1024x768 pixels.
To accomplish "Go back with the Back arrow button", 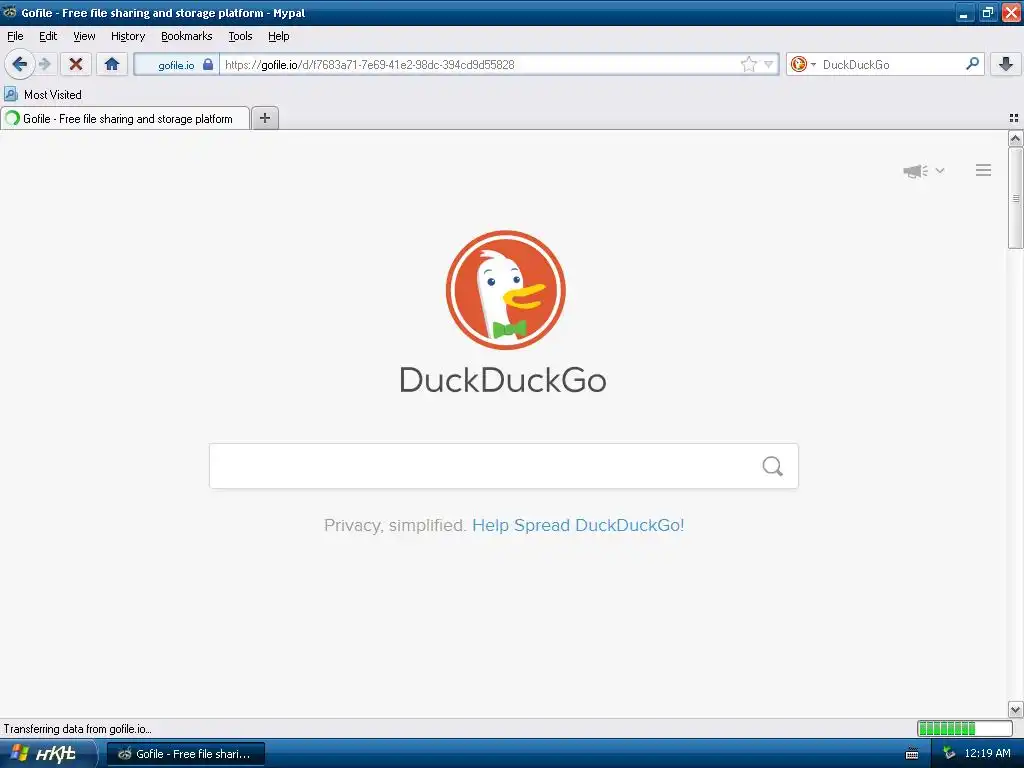I will coord(20,64).
